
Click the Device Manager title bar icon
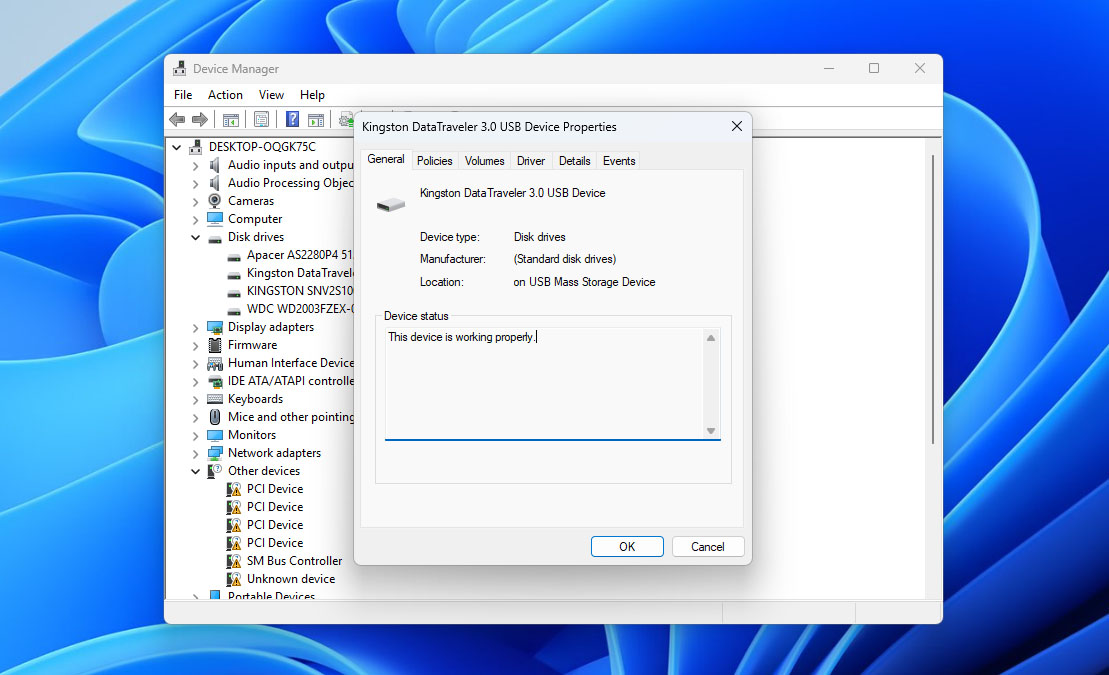180,69
